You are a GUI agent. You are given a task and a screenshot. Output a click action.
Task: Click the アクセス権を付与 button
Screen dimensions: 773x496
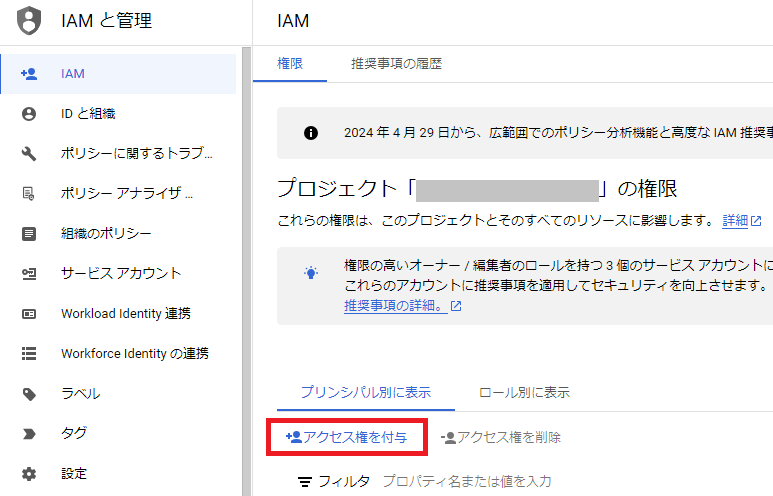tap(347, 437)
